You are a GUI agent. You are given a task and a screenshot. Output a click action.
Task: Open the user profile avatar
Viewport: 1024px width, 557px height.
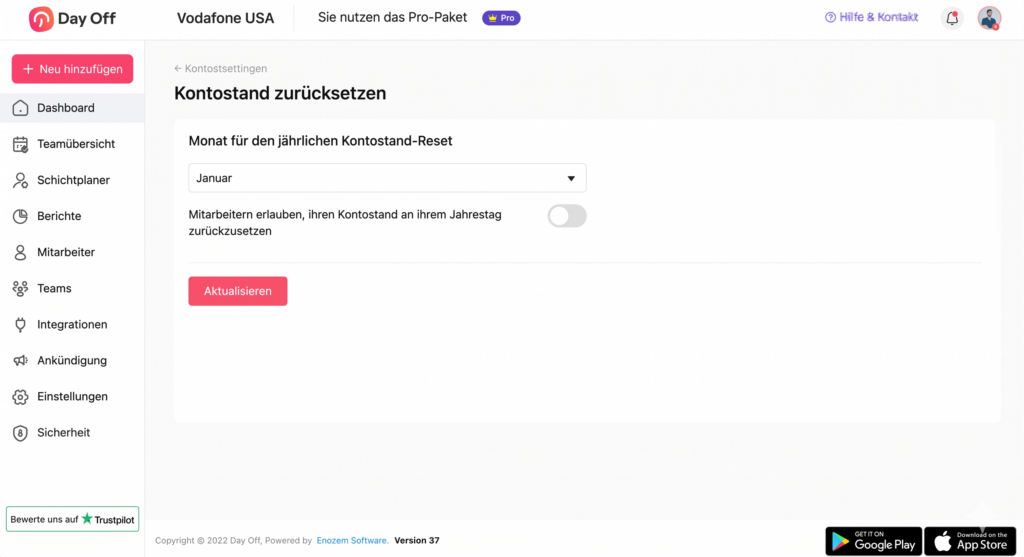click(x=989, y=18)
